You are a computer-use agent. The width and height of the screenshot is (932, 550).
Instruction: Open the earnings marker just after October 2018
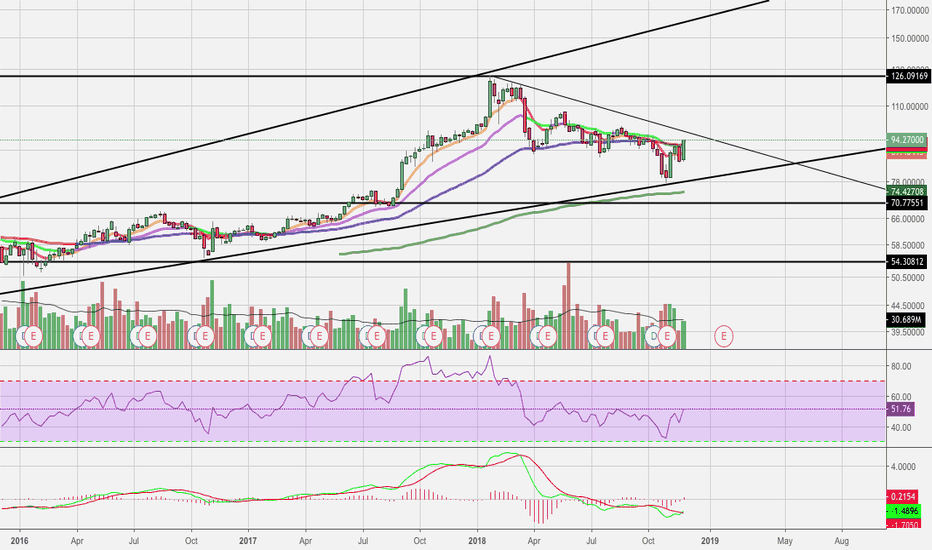pyautogui.click(x=667, y=337)
